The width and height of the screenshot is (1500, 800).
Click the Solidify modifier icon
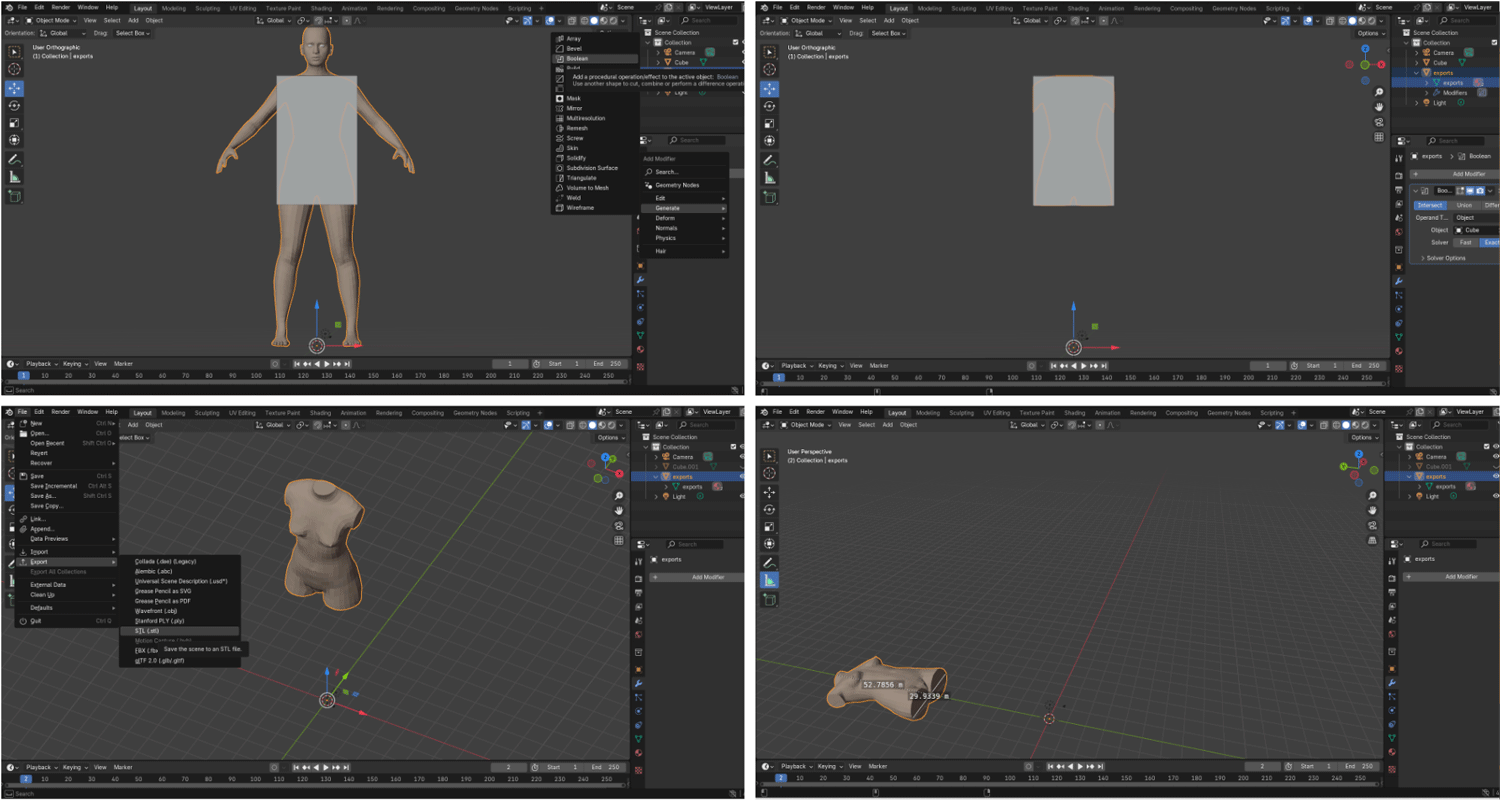pos(560,158)
